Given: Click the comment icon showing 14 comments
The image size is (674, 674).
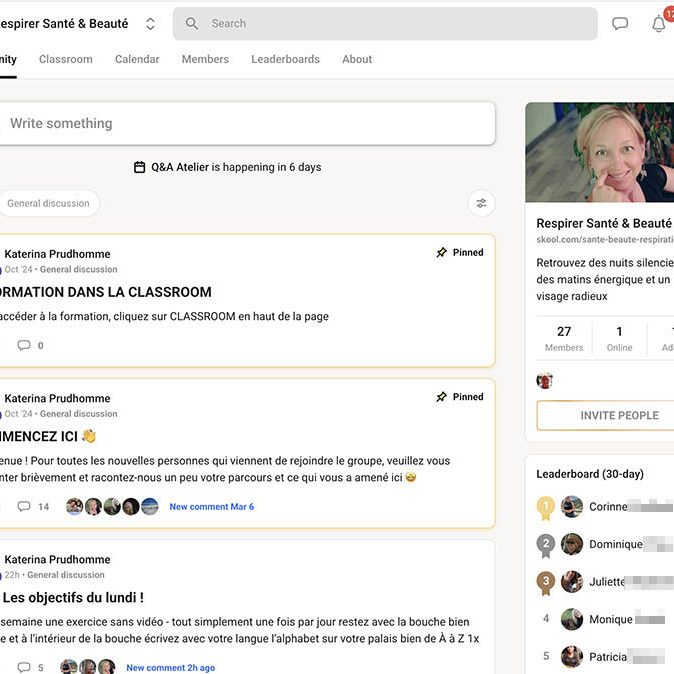Looking at the screenshot, I should (24, 507).
